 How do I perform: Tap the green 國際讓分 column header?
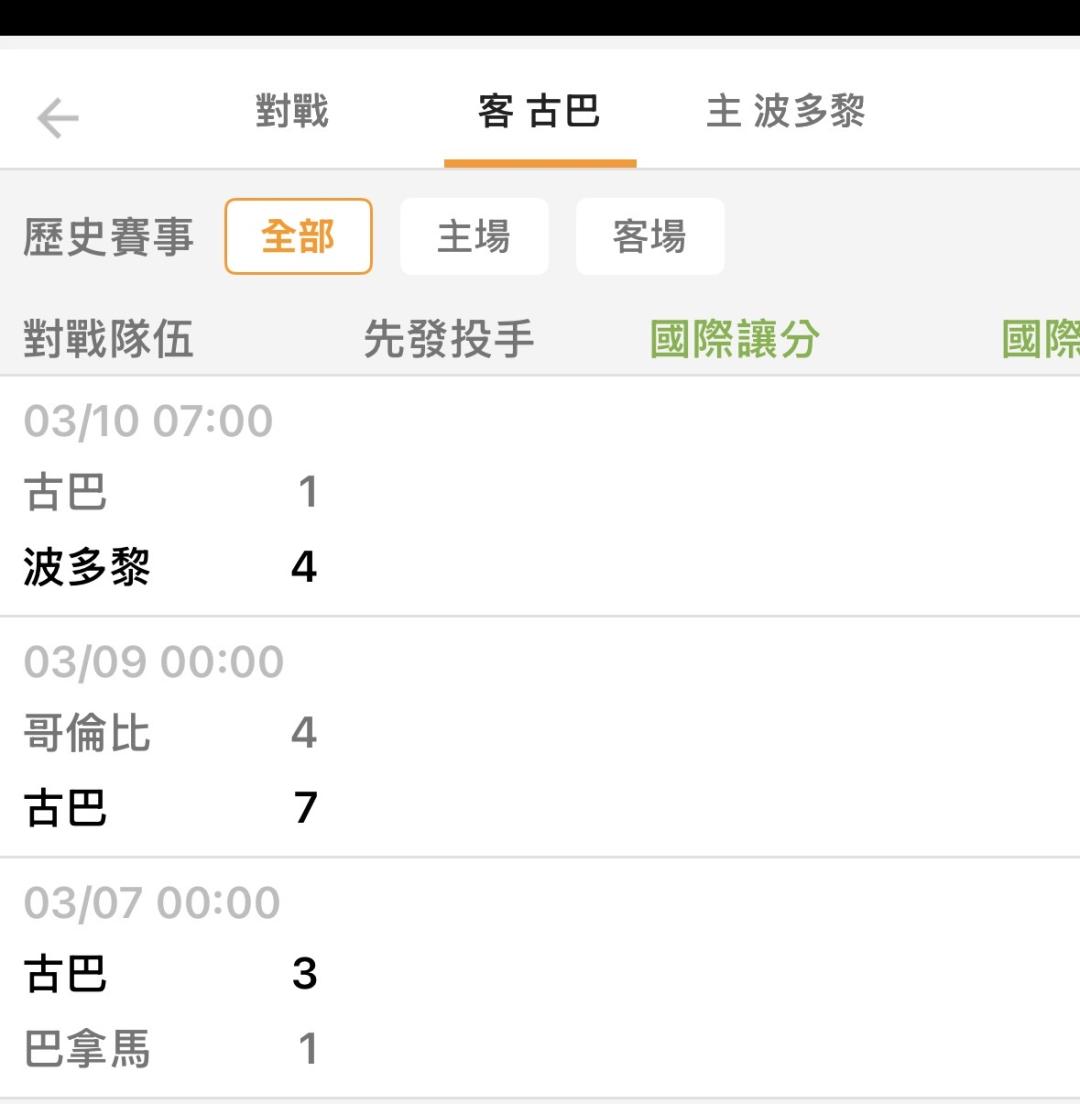pos(735,340)
